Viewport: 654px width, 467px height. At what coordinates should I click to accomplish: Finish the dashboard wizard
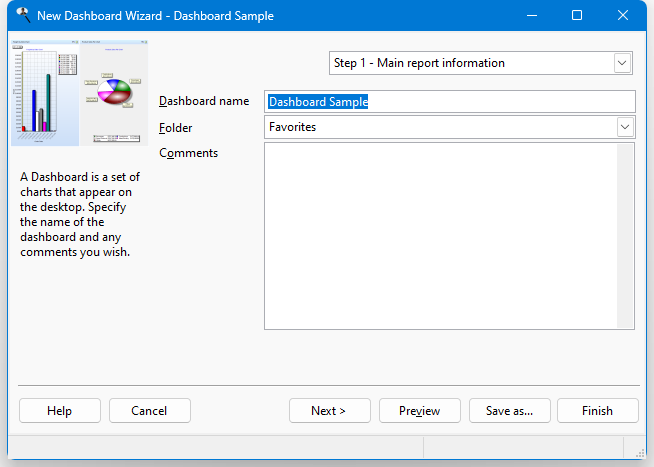click(598, 411)
